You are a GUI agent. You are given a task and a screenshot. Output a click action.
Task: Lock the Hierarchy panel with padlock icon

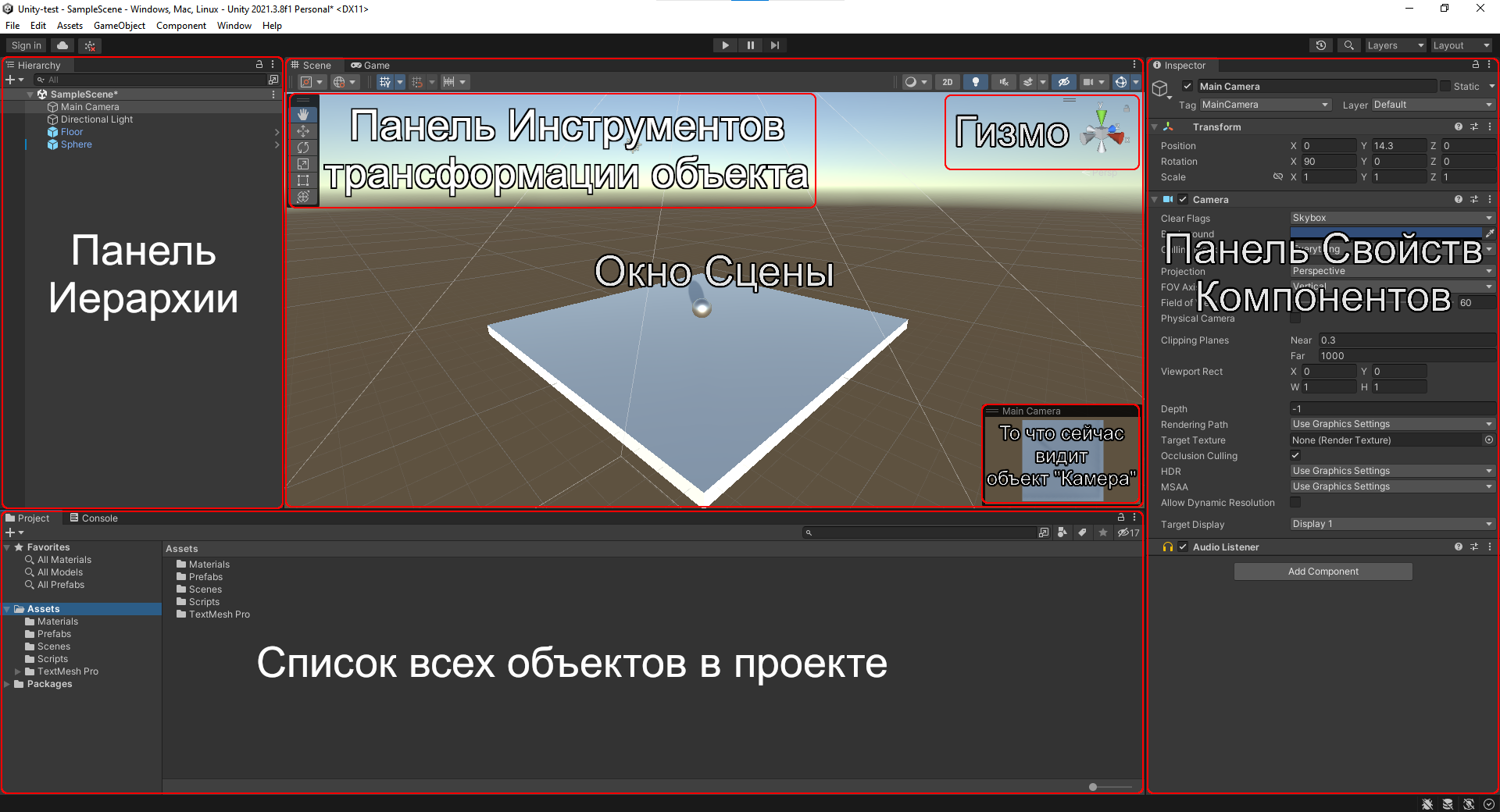coord(259,65)
